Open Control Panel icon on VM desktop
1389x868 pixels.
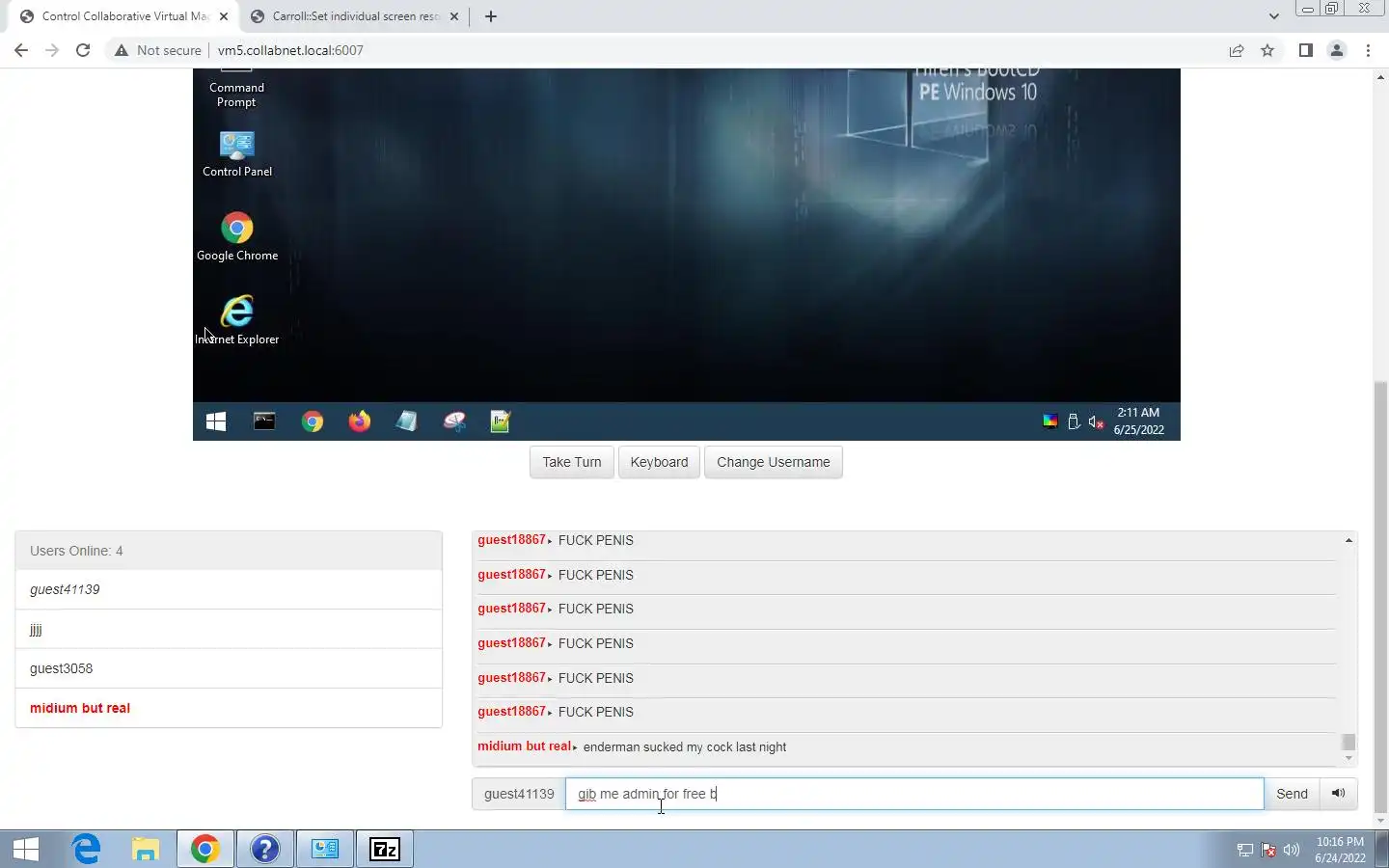(x=237, y=154)
